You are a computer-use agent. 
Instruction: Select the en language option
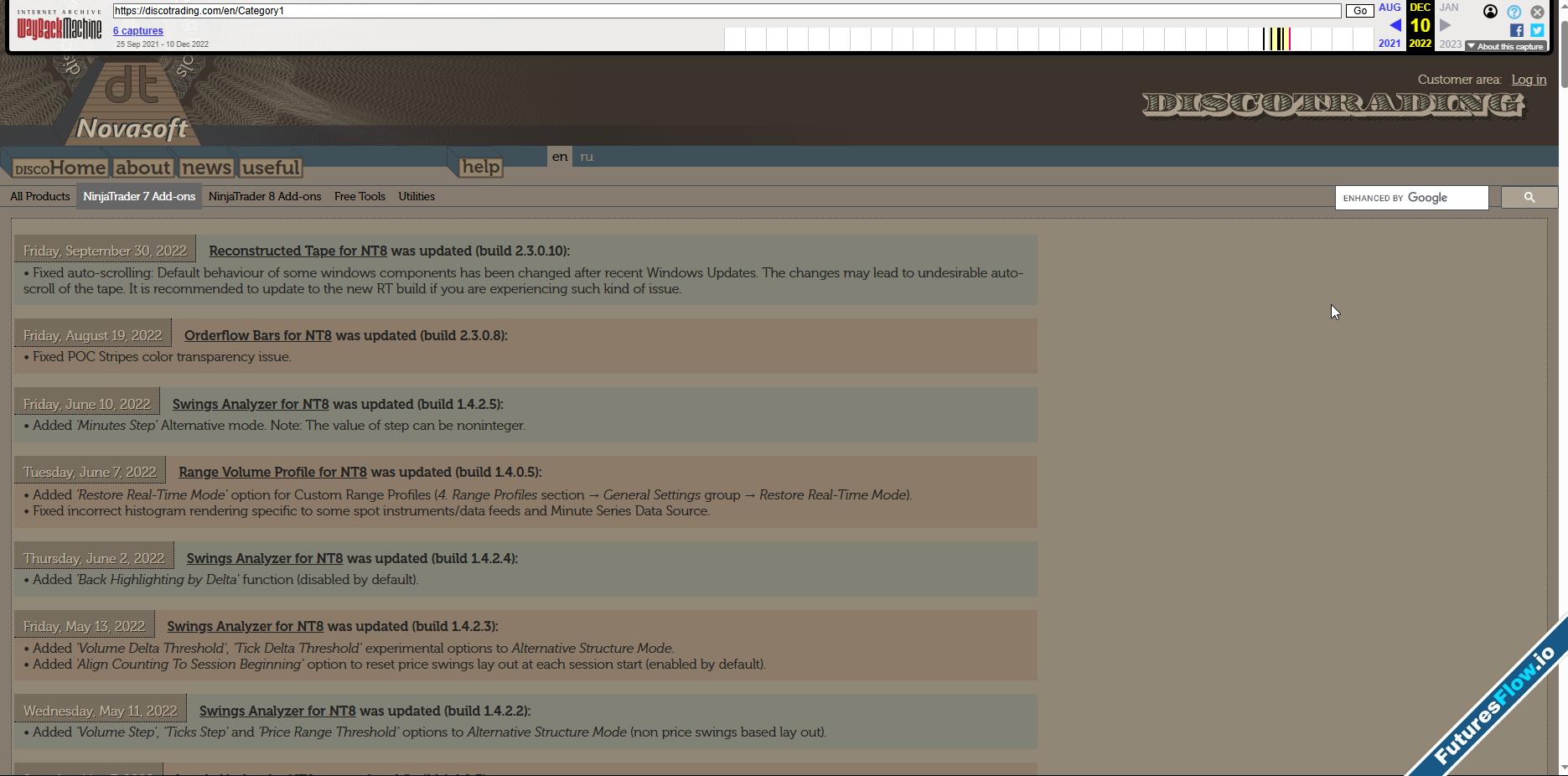click(x=560, y=157)
